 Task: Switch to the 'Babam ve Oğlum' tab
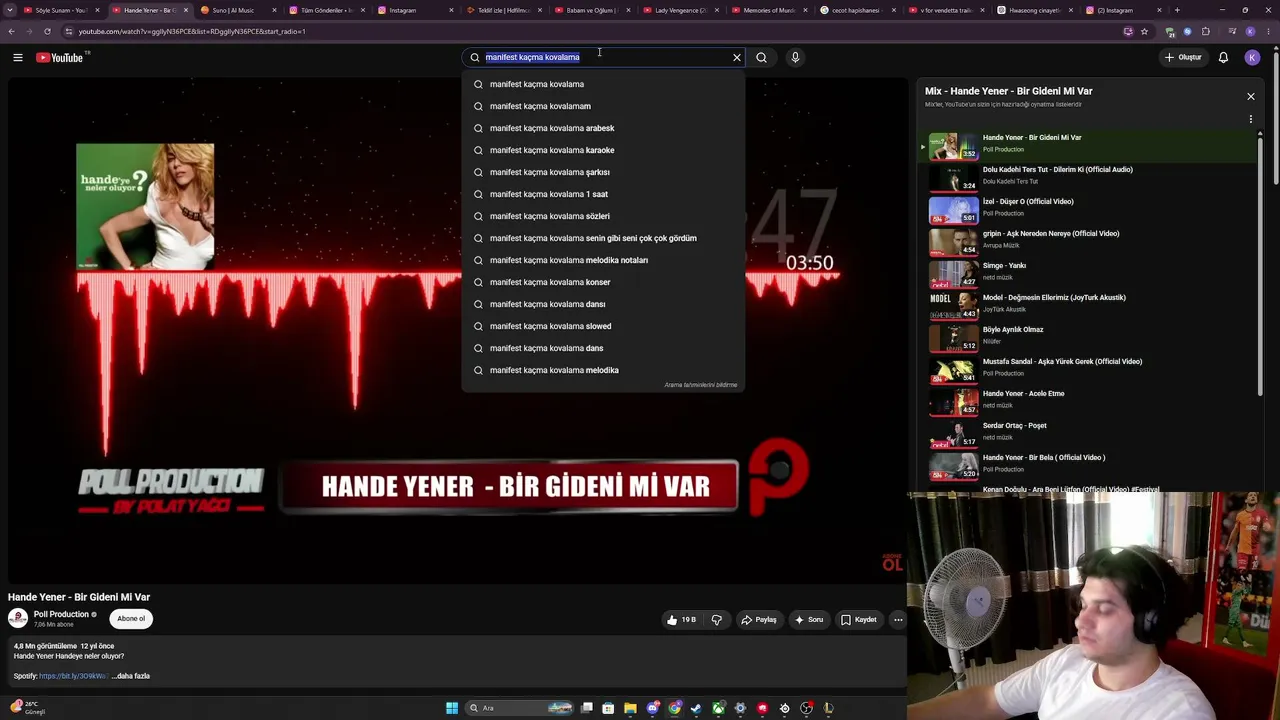(594, 10)
